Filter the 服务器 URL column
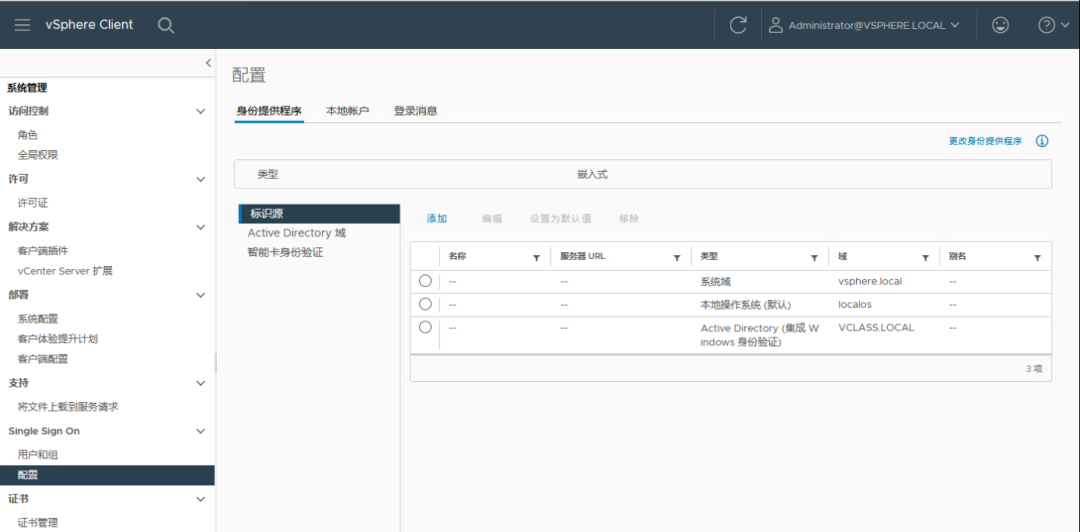The width and height of the screenshot is (1080, 532). pos(676,258)
